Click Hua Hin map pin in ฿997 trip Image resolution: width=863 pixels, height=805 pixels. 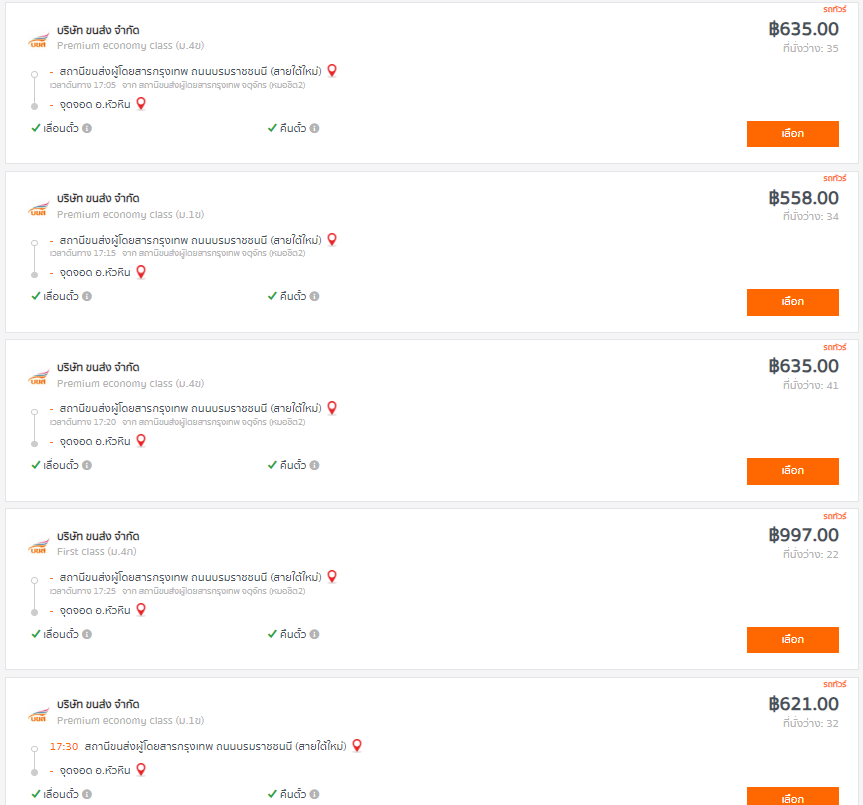(x=141, y=610)
